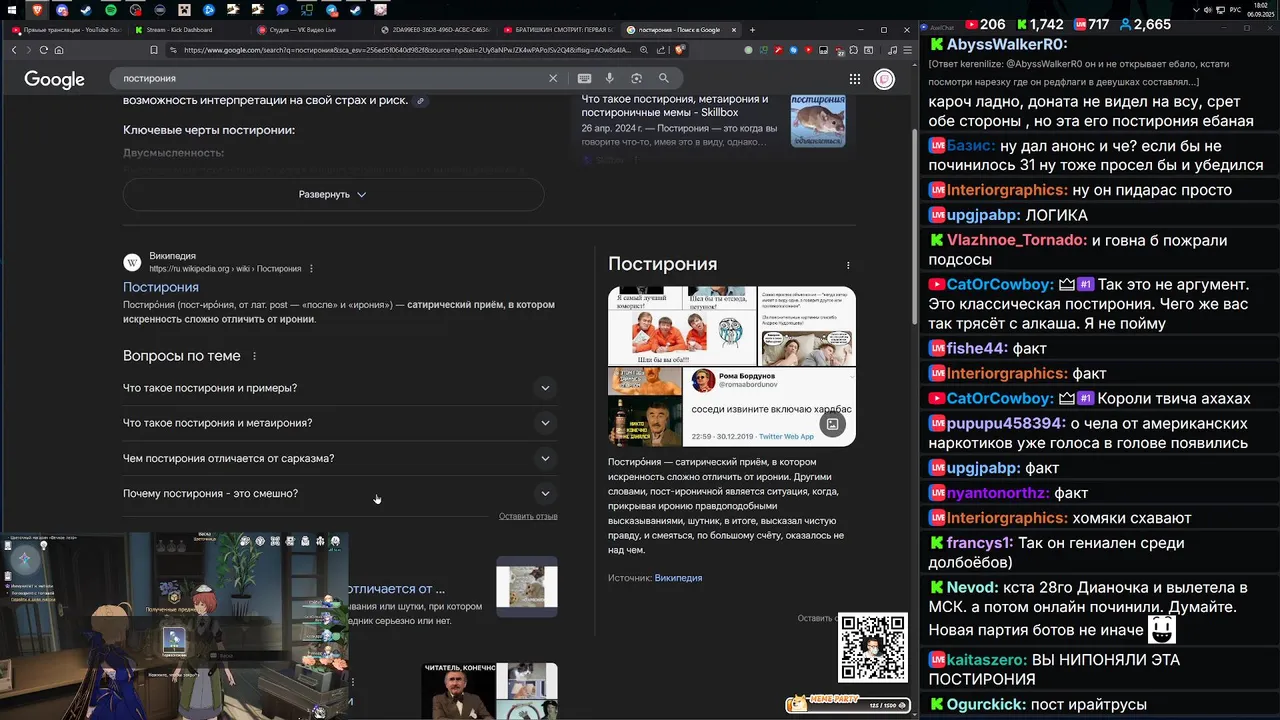Click inside the Google search field
Image resolution: width=1280 pixels, height=720 pixels.
pyautogui.click(x=330, y=78)
